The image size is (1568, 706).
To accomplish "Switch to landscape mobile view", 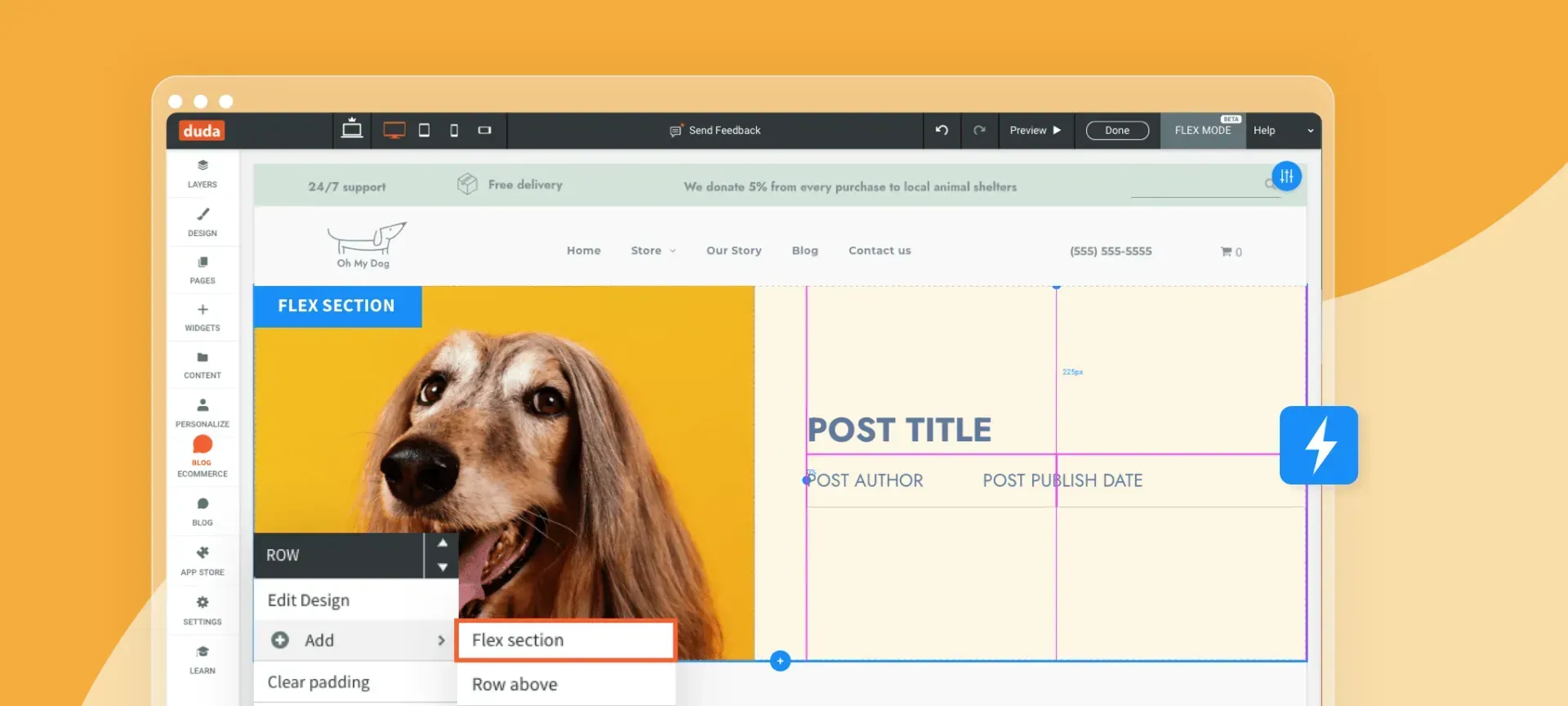I will [x=484, y=130].
